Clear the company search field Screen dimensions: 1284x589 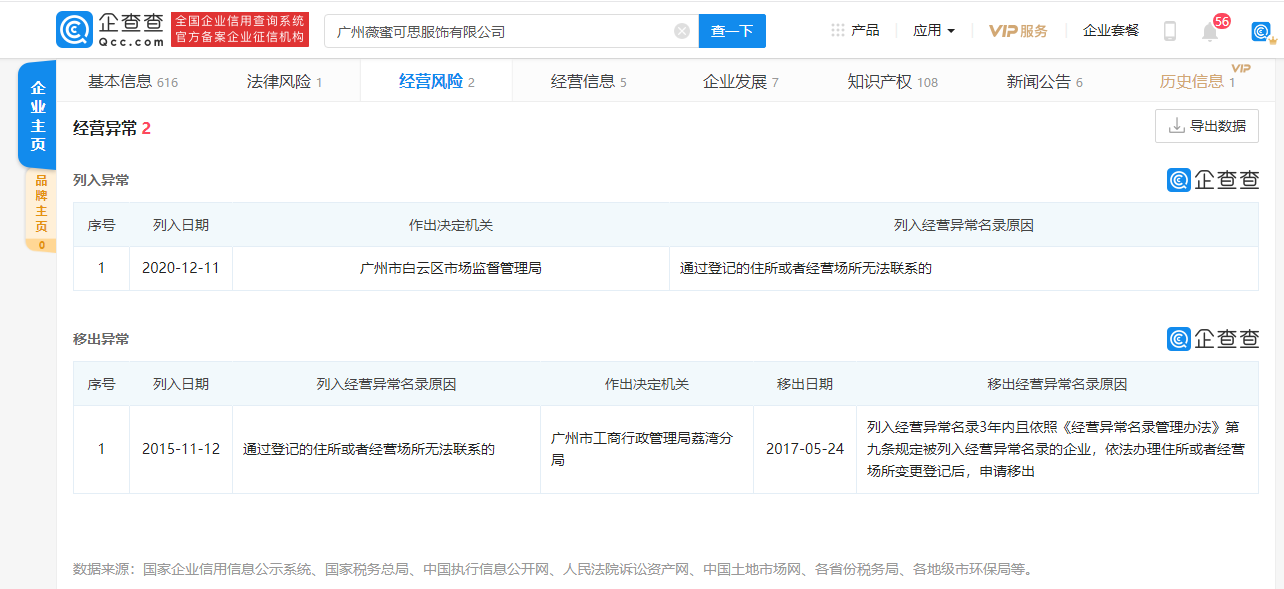pos(682,31)
